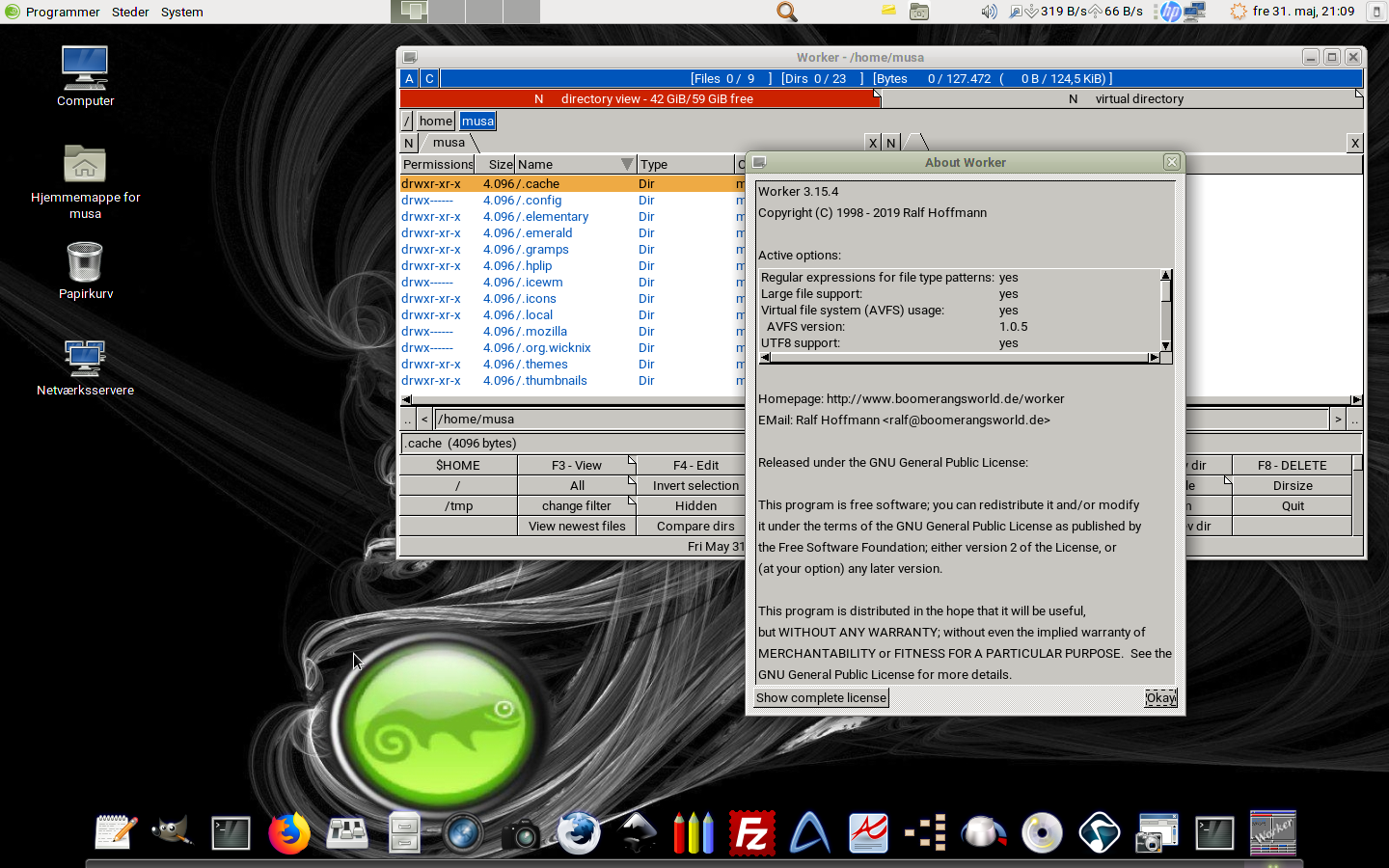Image resolution: width=1389 pixels, height=868 pixels.
Task: Click the 'A' button in Worker status bar
Action: coord(409,79)
